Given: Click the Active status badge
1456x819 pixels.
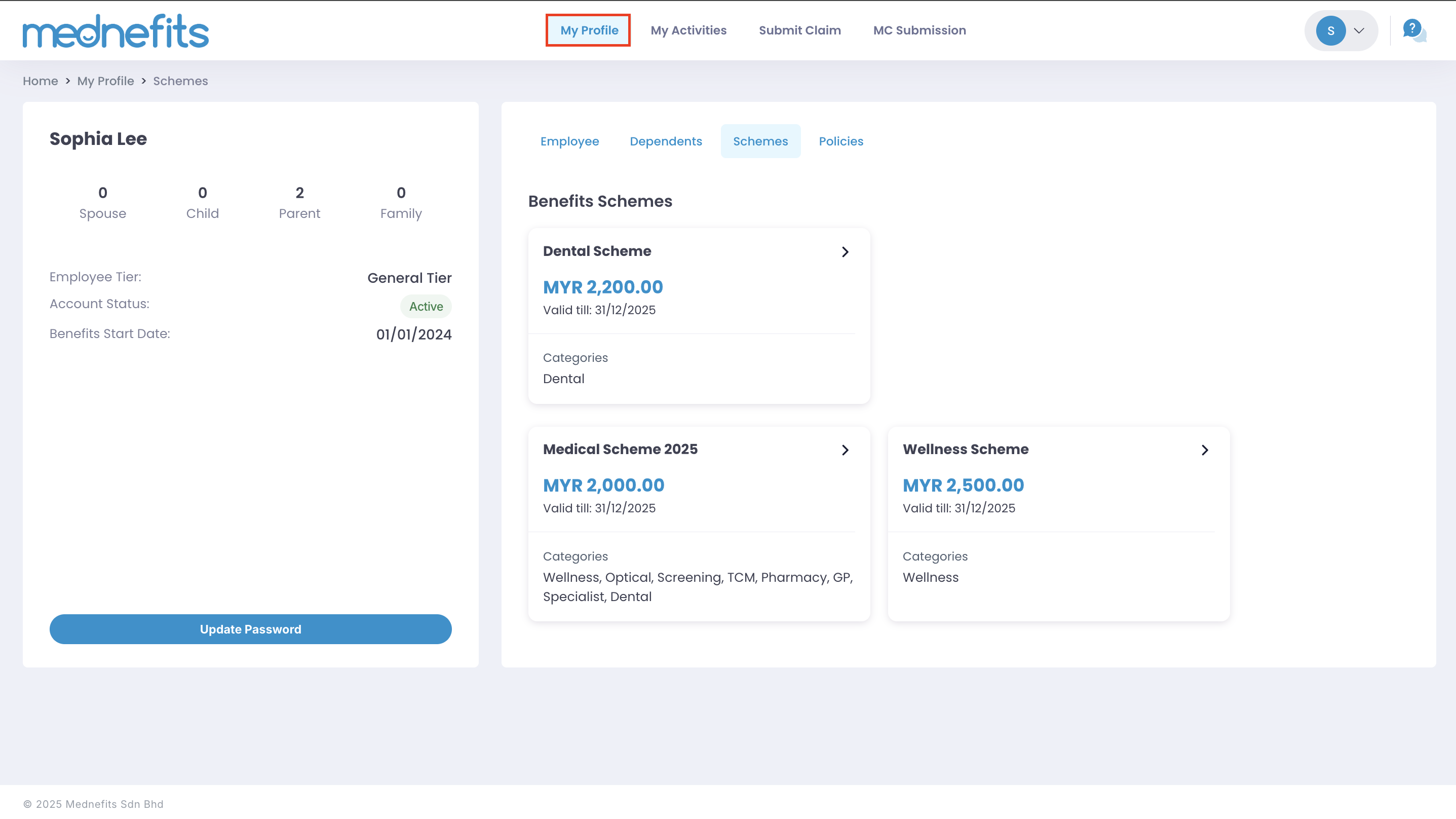Looking at the screenshot, I should pyautogui.click(x=426, y=307).
